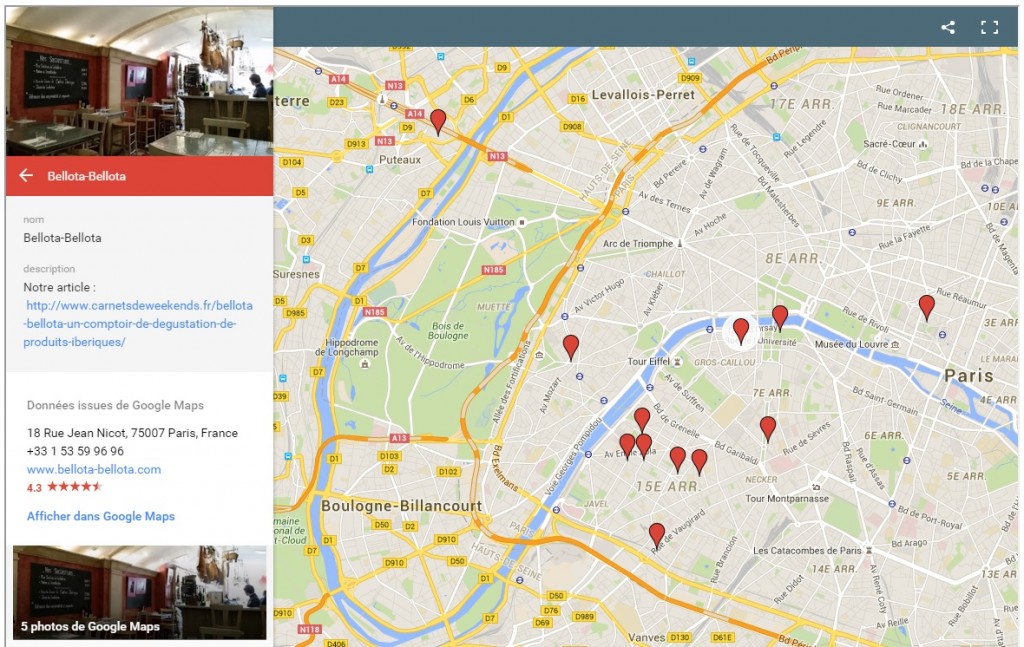Click the Tour Montparnasse station icon
Viewport: 1024px width, 647px height.
(816, 487)
